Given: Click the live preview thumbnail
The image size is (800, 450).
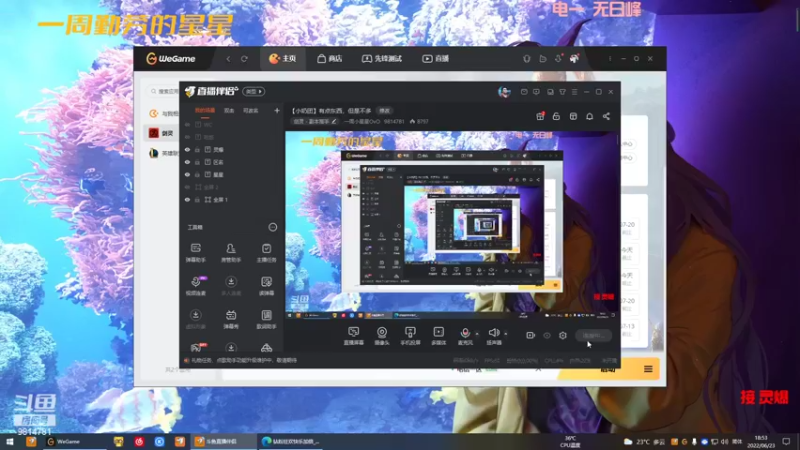Looking at the screenshot, I should point(453,225).
